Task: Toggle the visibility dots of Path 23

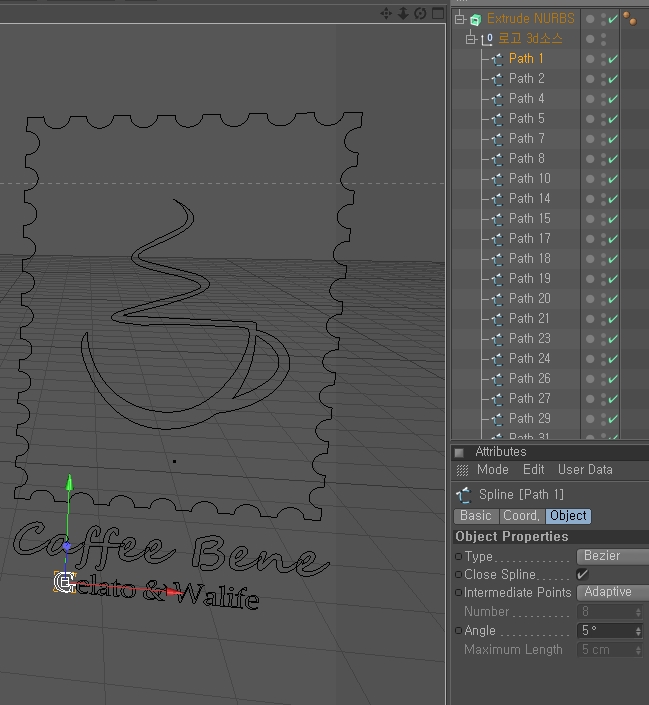Action: click(x=604, y=339)
